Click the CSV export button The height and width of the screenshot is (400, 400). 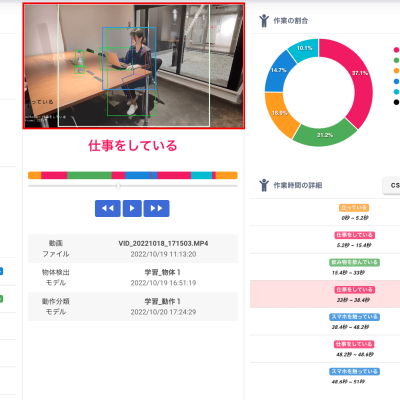(391, 185)
